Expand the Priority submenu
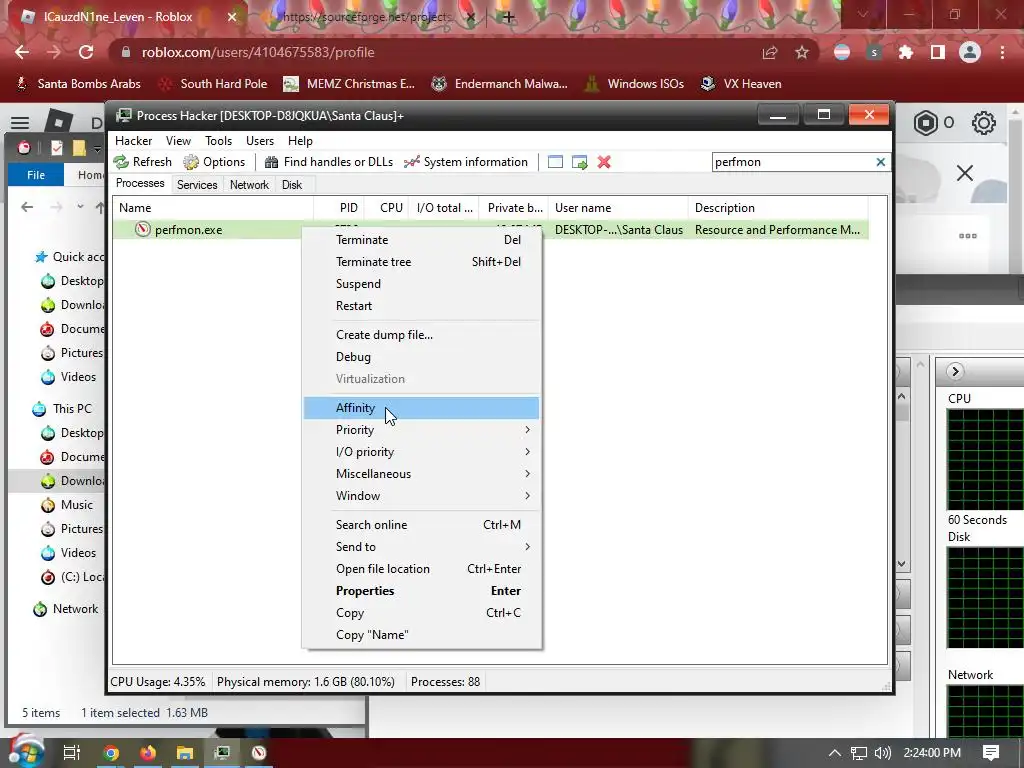The width and height of the screenshot is (1024, 768). coord(527,430)
